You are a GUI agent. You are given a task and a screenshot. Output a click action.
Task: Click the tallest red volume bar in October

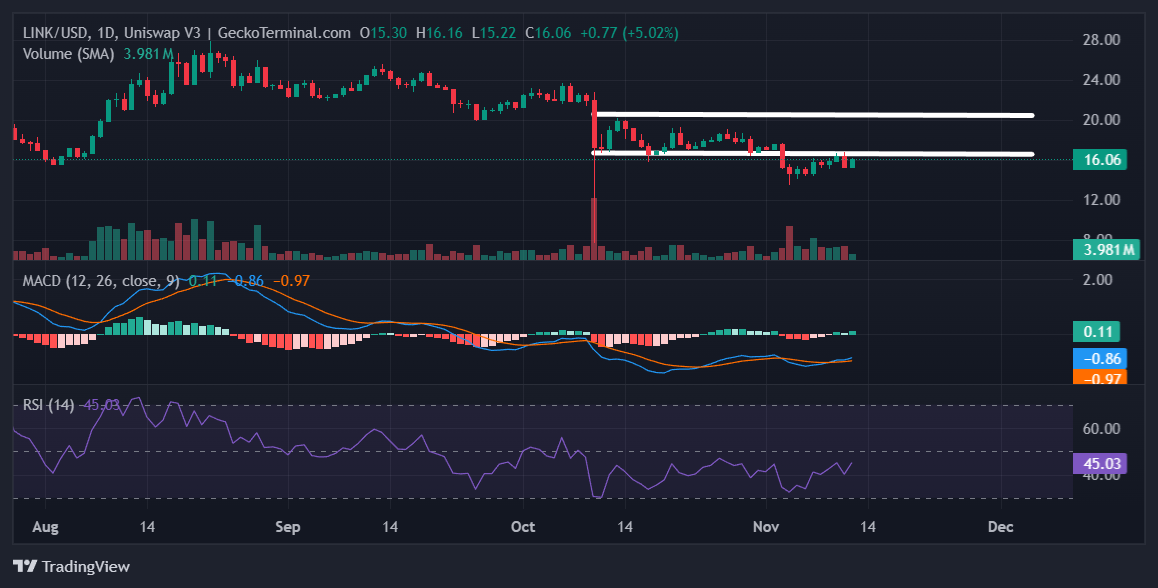point(594,228)
